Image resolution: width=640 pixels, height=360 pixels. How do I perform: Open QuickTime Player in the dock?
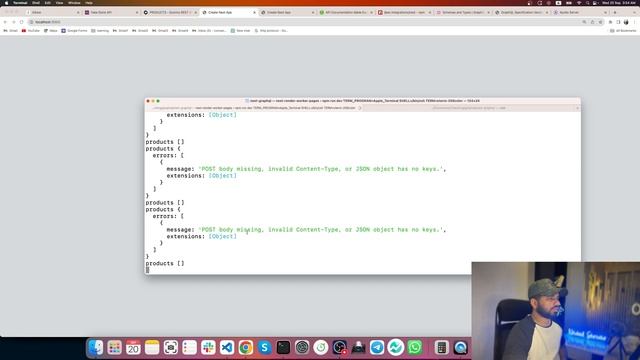(460, 347)
